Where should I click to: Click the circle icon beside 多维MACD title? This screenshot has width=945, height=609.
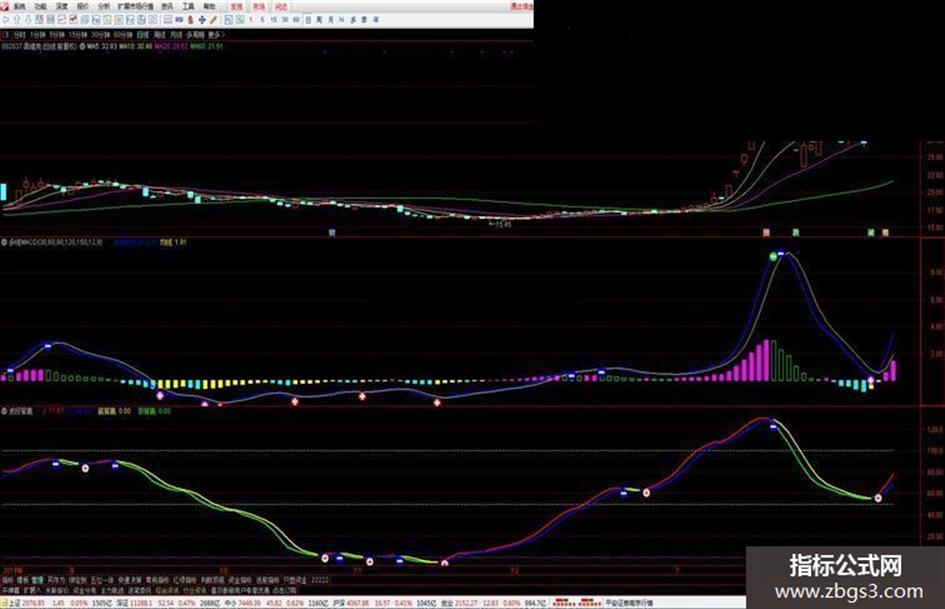click(4, 242)
